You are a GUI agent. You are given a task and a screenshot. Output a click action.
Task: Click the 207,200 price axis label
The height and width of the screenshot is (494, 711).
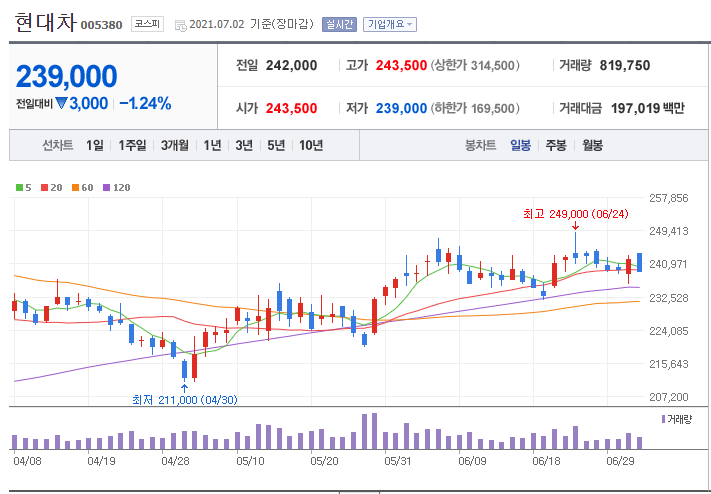[669, 397]
